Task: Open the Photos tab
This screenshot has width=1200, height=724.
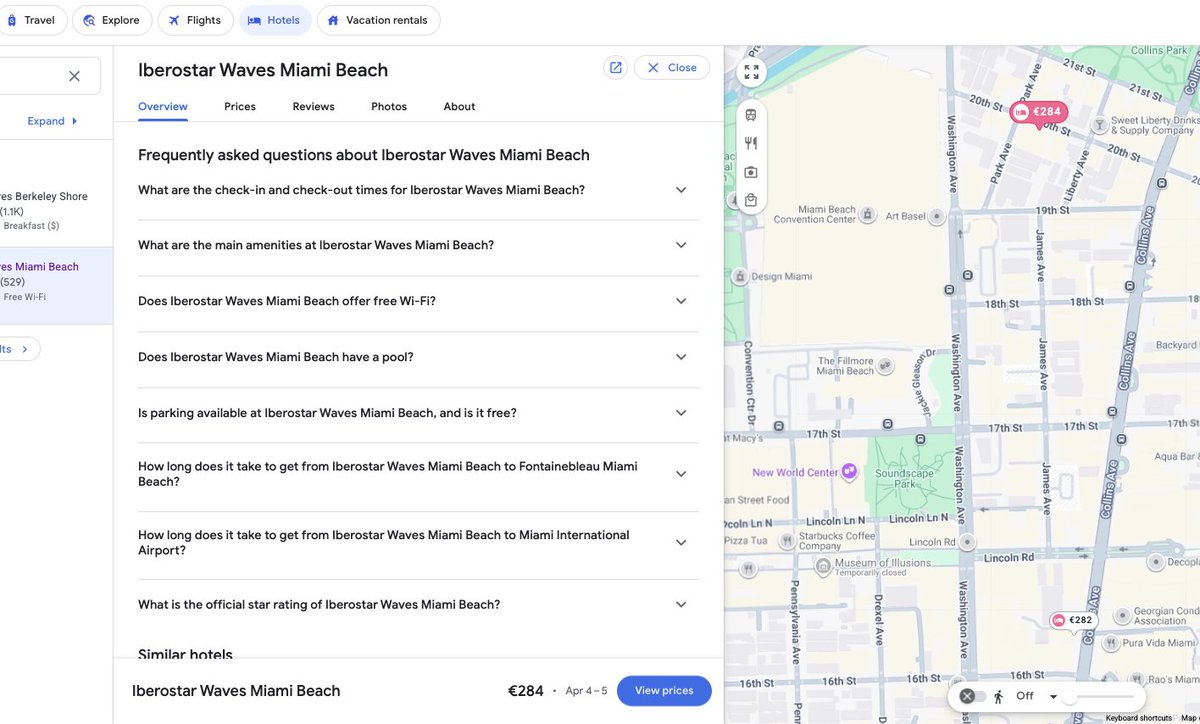Action: [389, 106]
